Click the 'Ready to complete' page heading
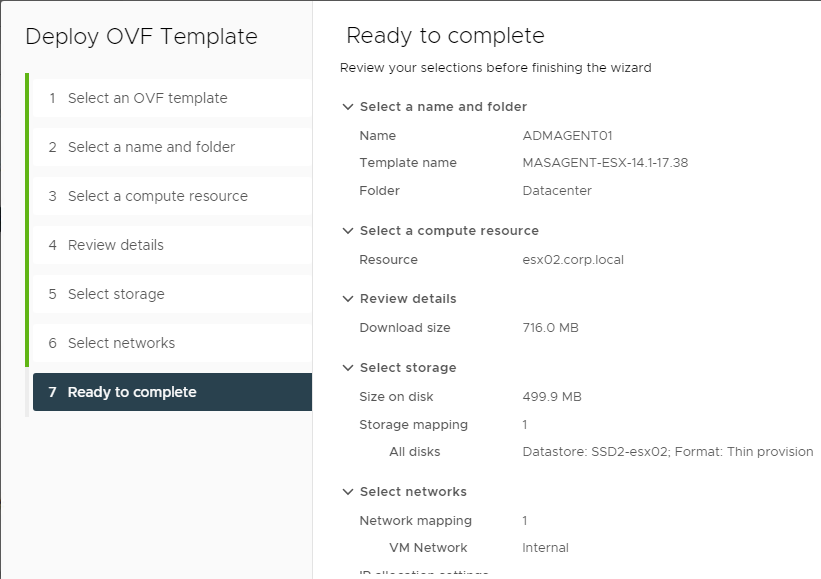 (x=445, y=36)
